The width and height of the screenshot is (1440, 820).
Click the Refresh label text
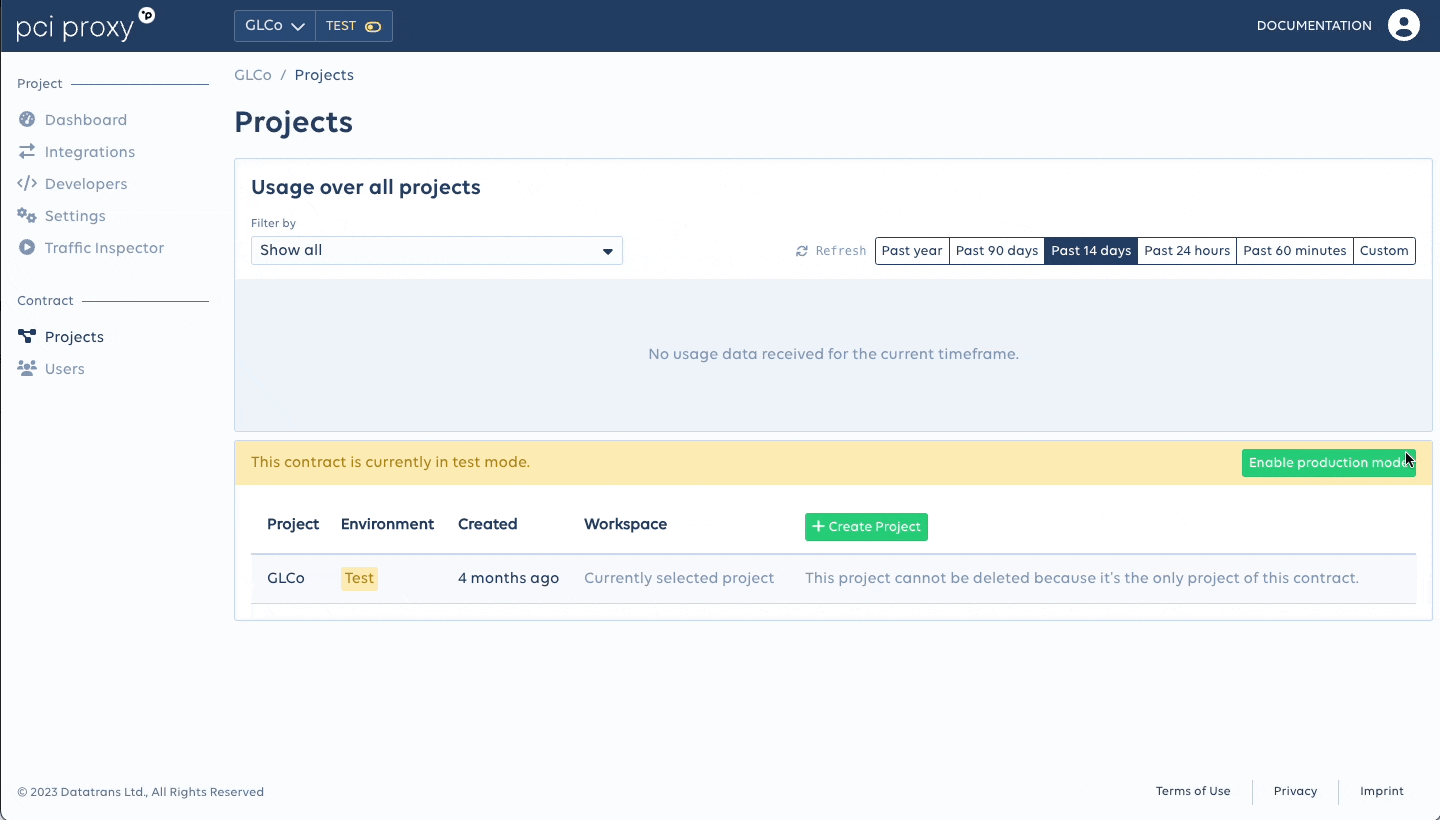point(841,251)
